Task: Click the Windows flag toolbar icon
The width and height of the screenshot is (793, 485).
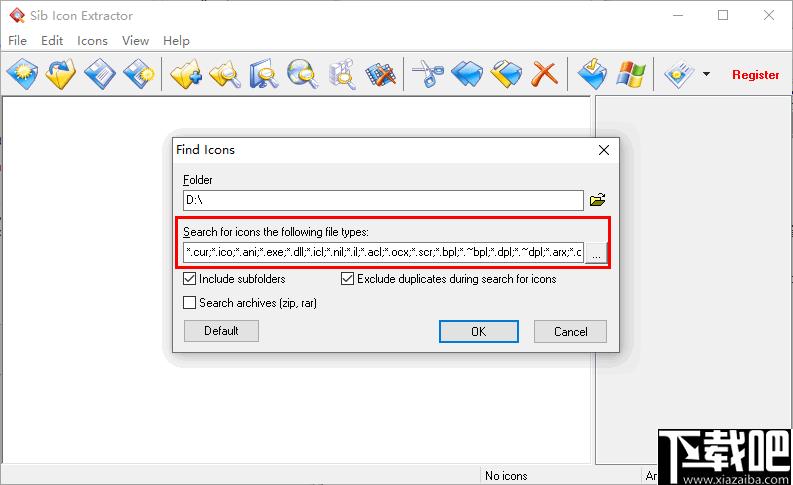Action: [631, 74]
